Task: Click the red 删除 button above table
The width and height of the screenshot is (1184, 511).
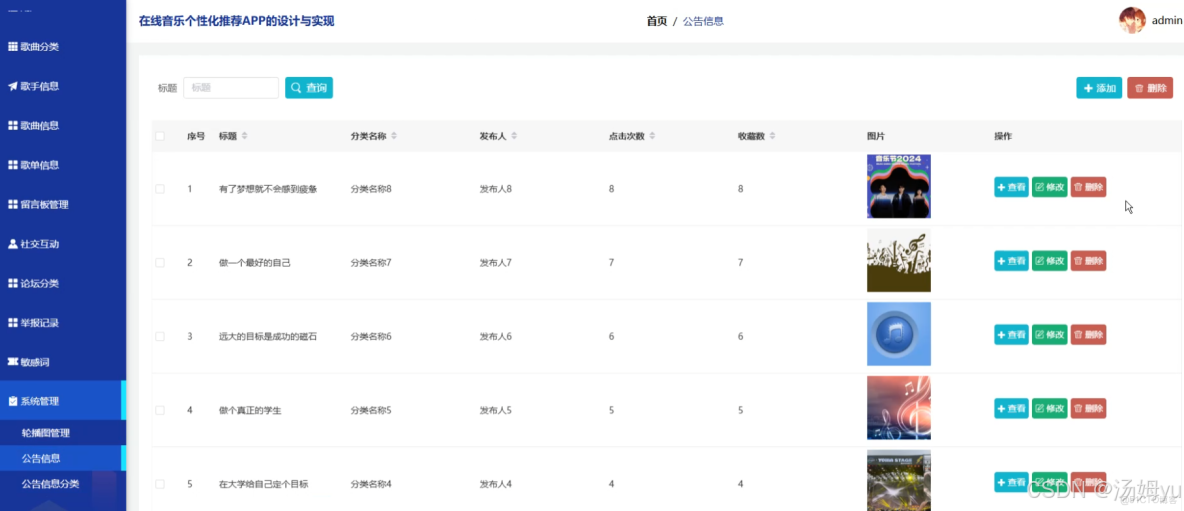Action: 1150,88
